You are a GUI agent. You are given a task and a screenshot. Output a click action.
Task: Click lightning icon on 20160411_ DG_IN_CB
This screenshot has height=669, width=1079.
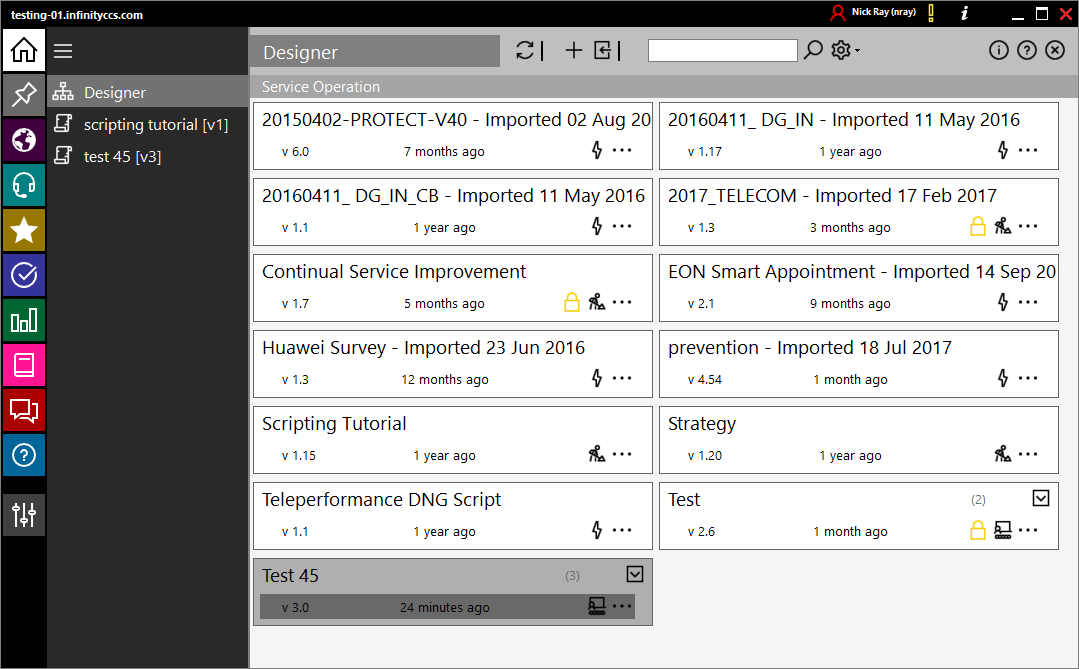tap(597, 226)
